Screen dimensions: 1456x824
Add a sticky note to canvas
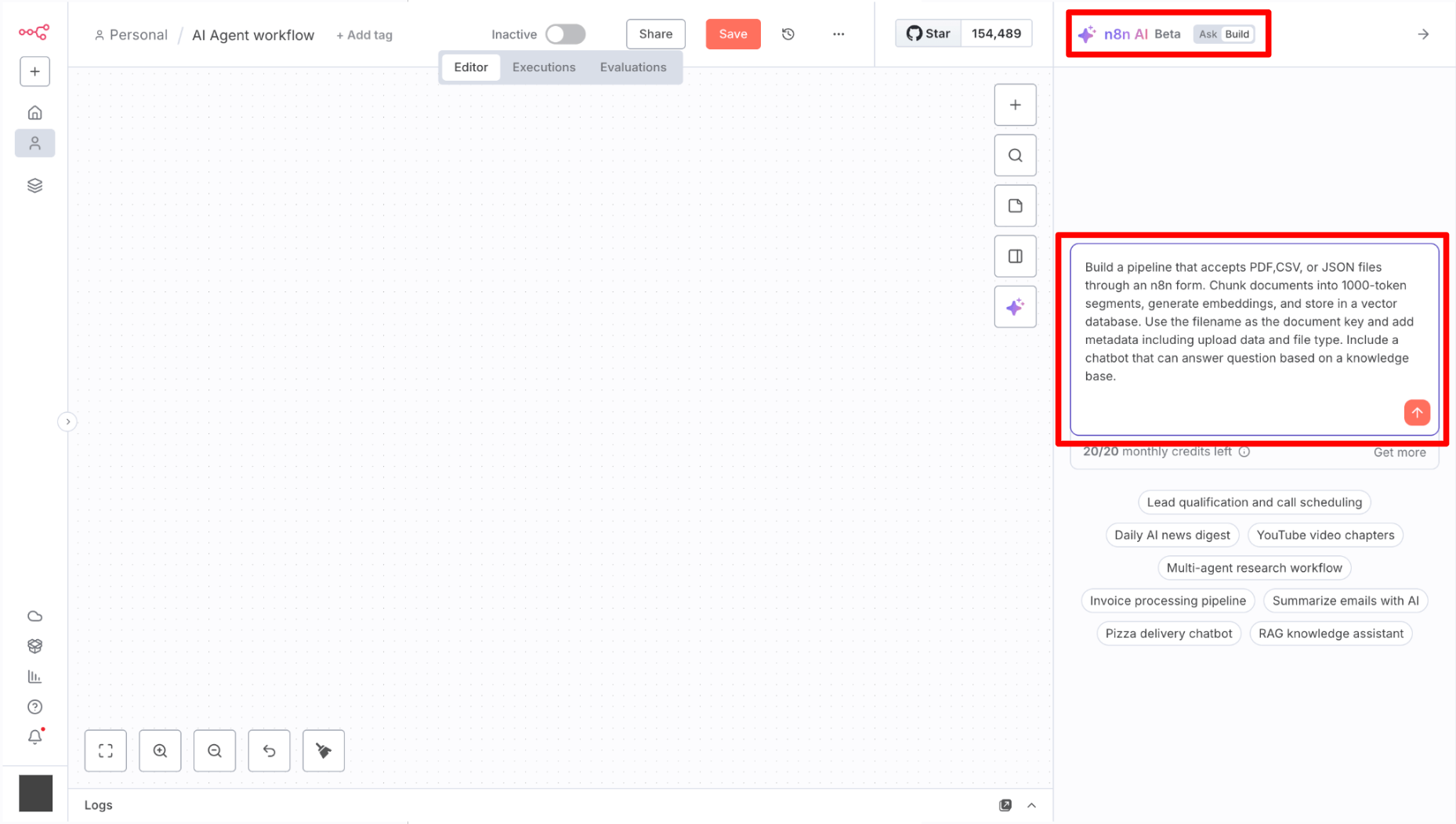[1015, 206]
